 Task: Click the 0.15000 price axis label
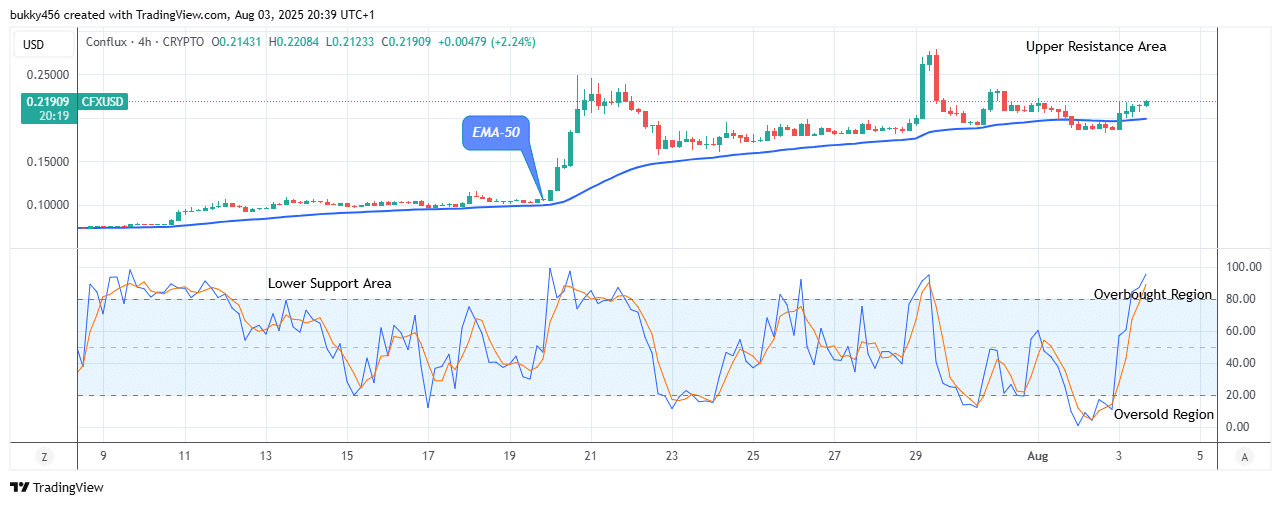coord(48,162)
